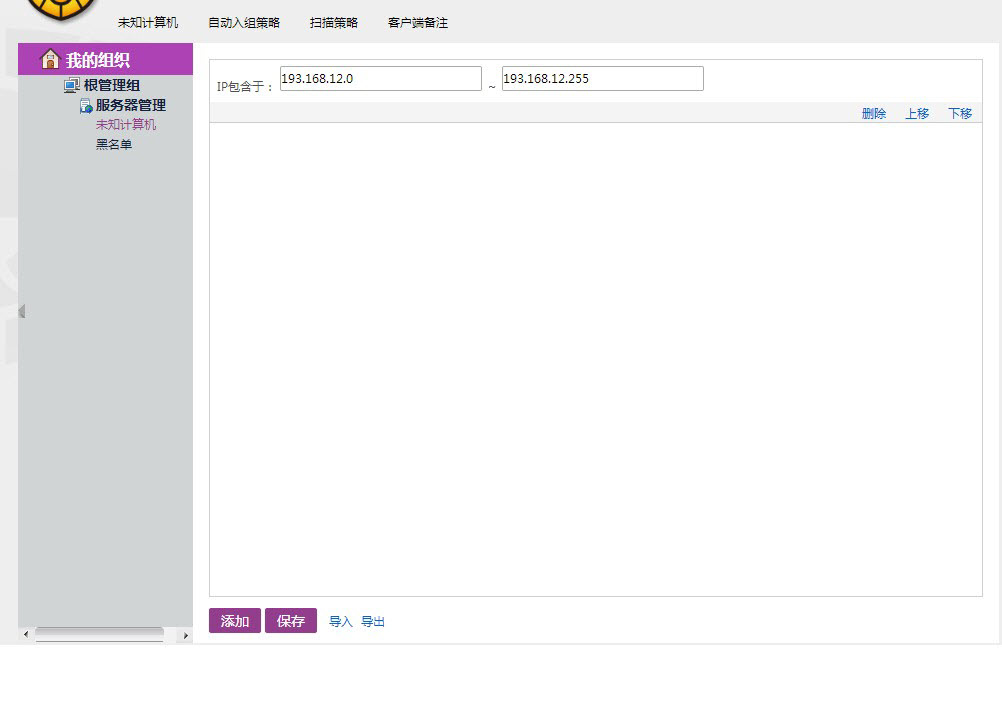Select 未知计算机 under 服务器管理 in the tree

126,125
